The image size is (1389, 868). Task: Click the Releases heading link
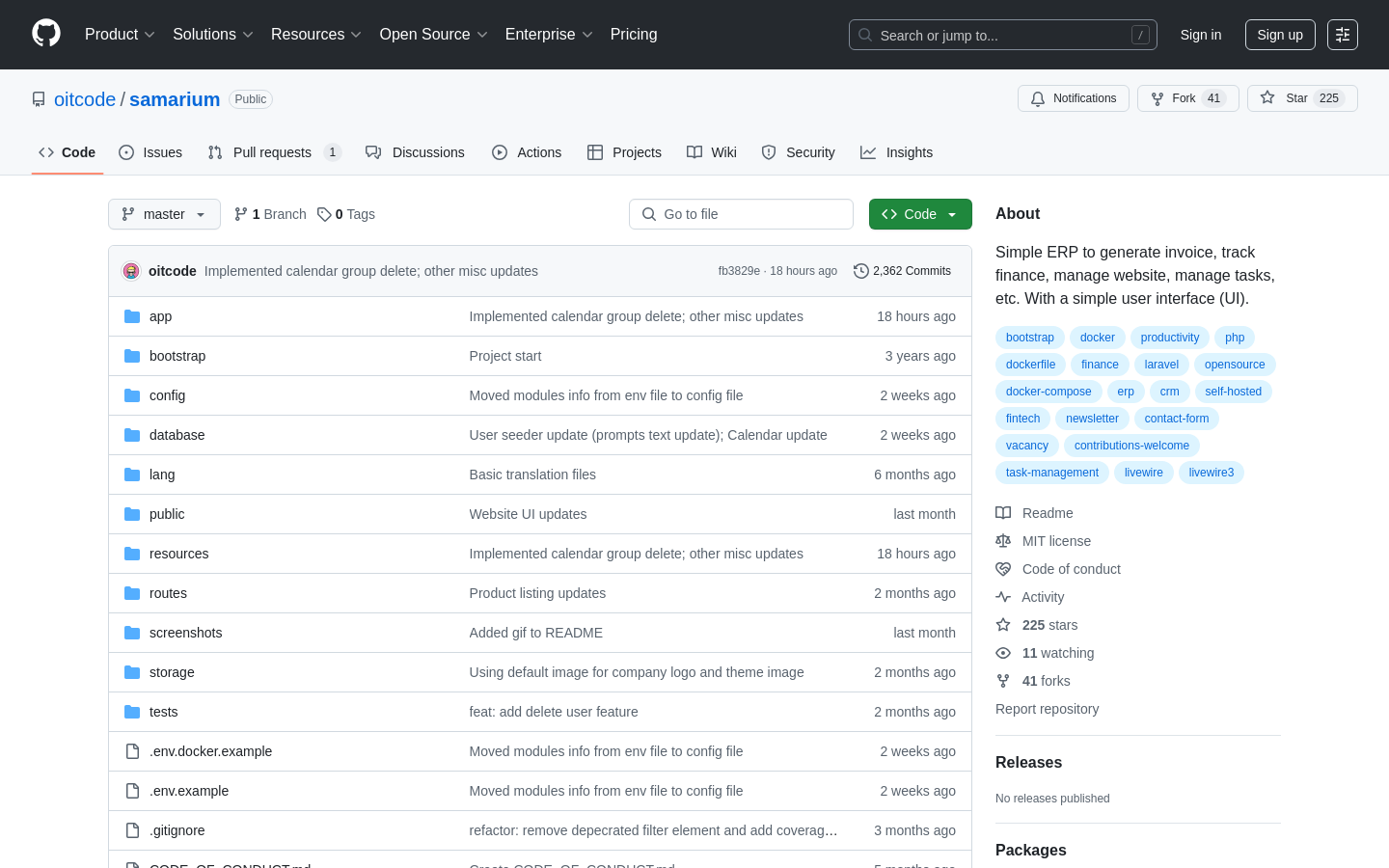click(1028, 762)
